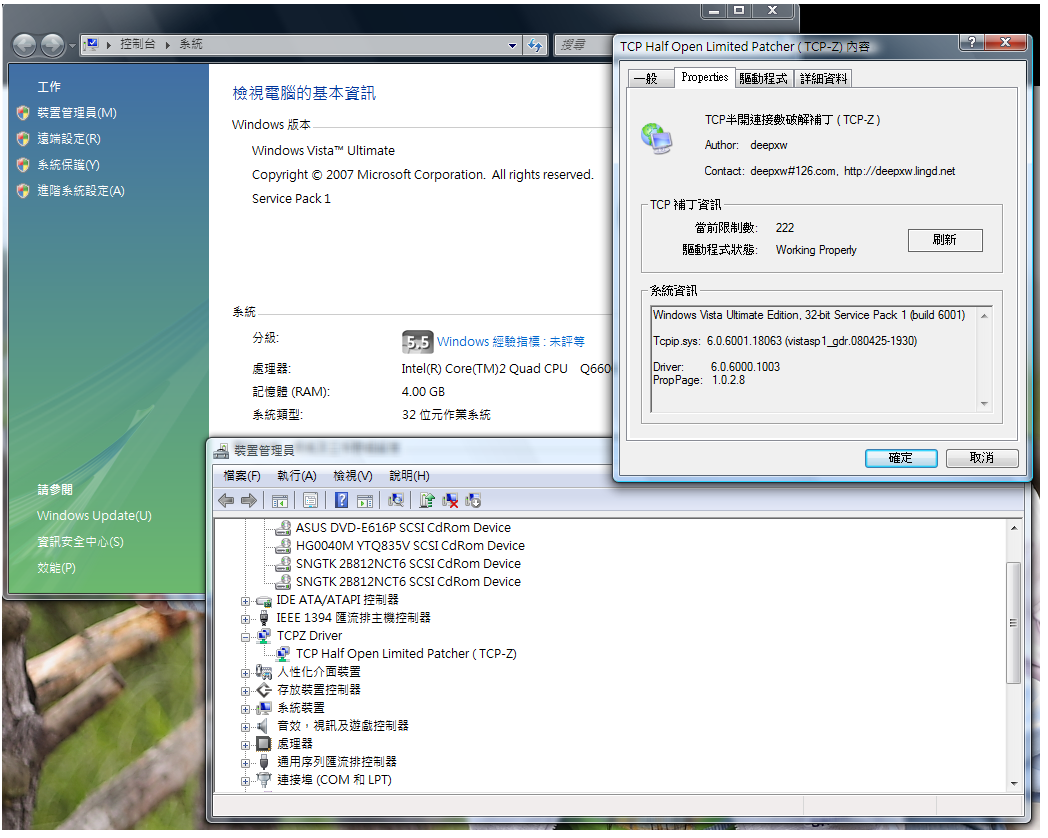This screenshot has width=1048, height=838.
Task: Select TCP Half Open Limited Patcher device
Action: click(x=406, y=654)
